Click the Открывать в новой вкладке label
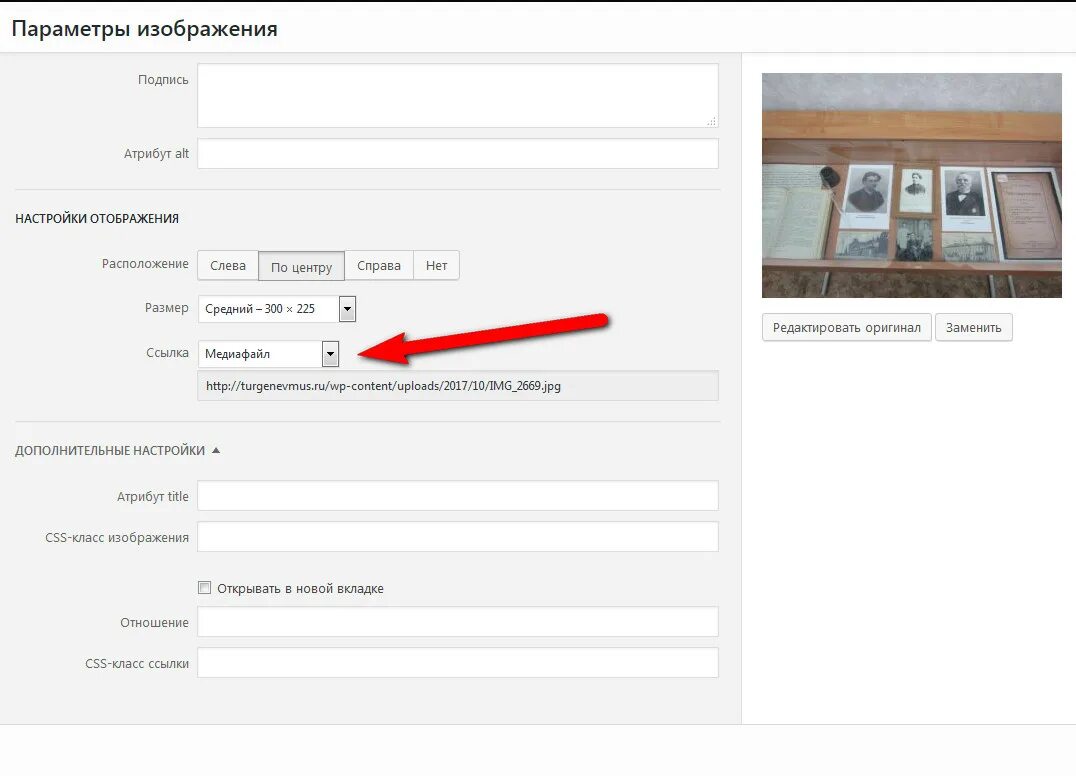Screen dimensions: 1076x776 click(x=301, y=589)
